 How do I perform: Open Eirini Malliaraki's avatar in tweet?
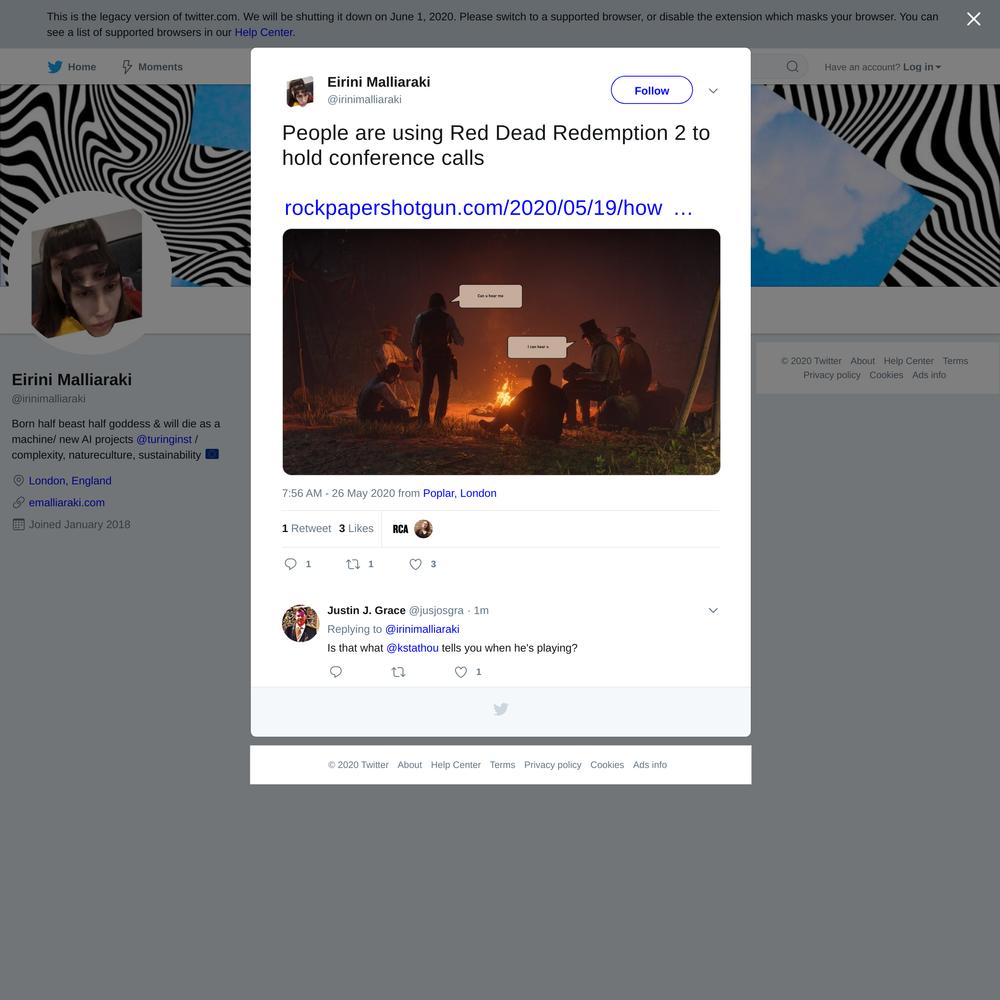point(300,91)
